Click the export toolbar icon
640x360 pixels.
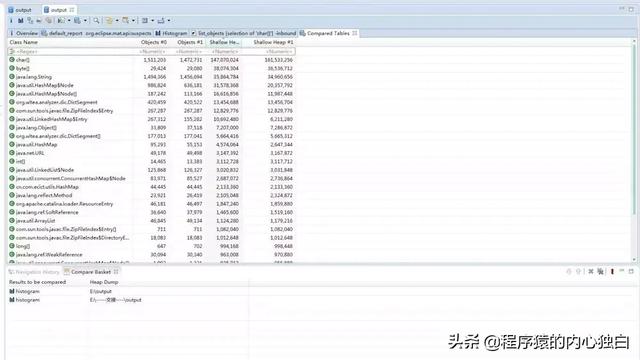point(144,20)
